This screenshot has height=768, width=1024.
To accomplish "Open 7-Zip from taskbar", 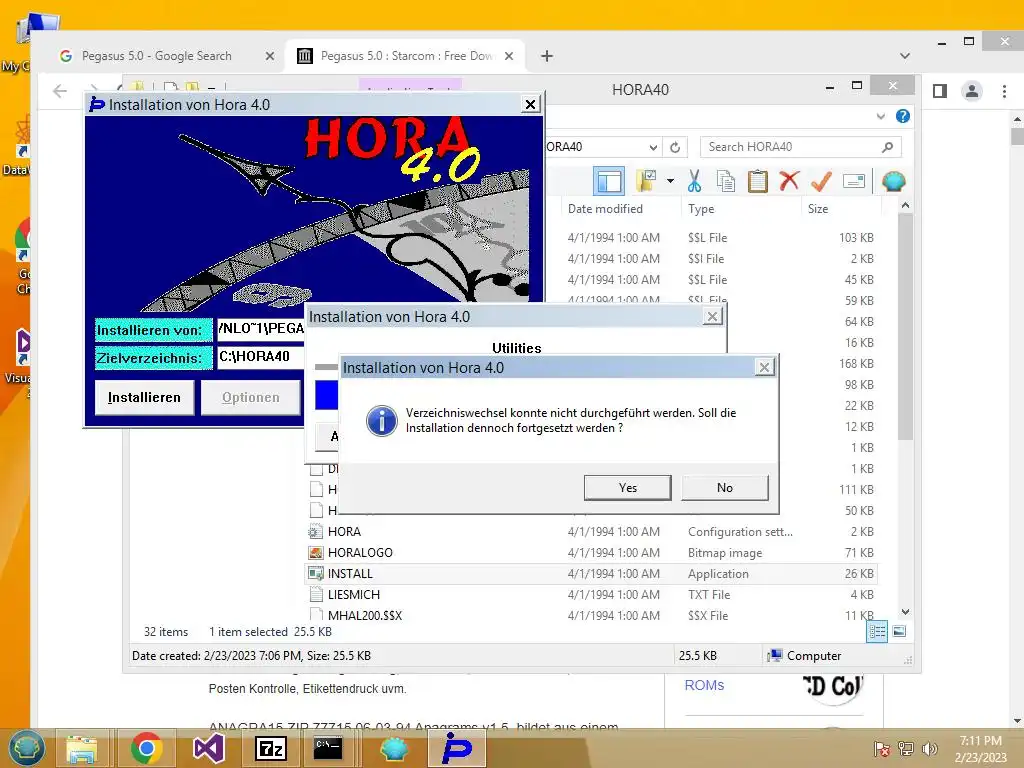I will (x=270, y=748).
